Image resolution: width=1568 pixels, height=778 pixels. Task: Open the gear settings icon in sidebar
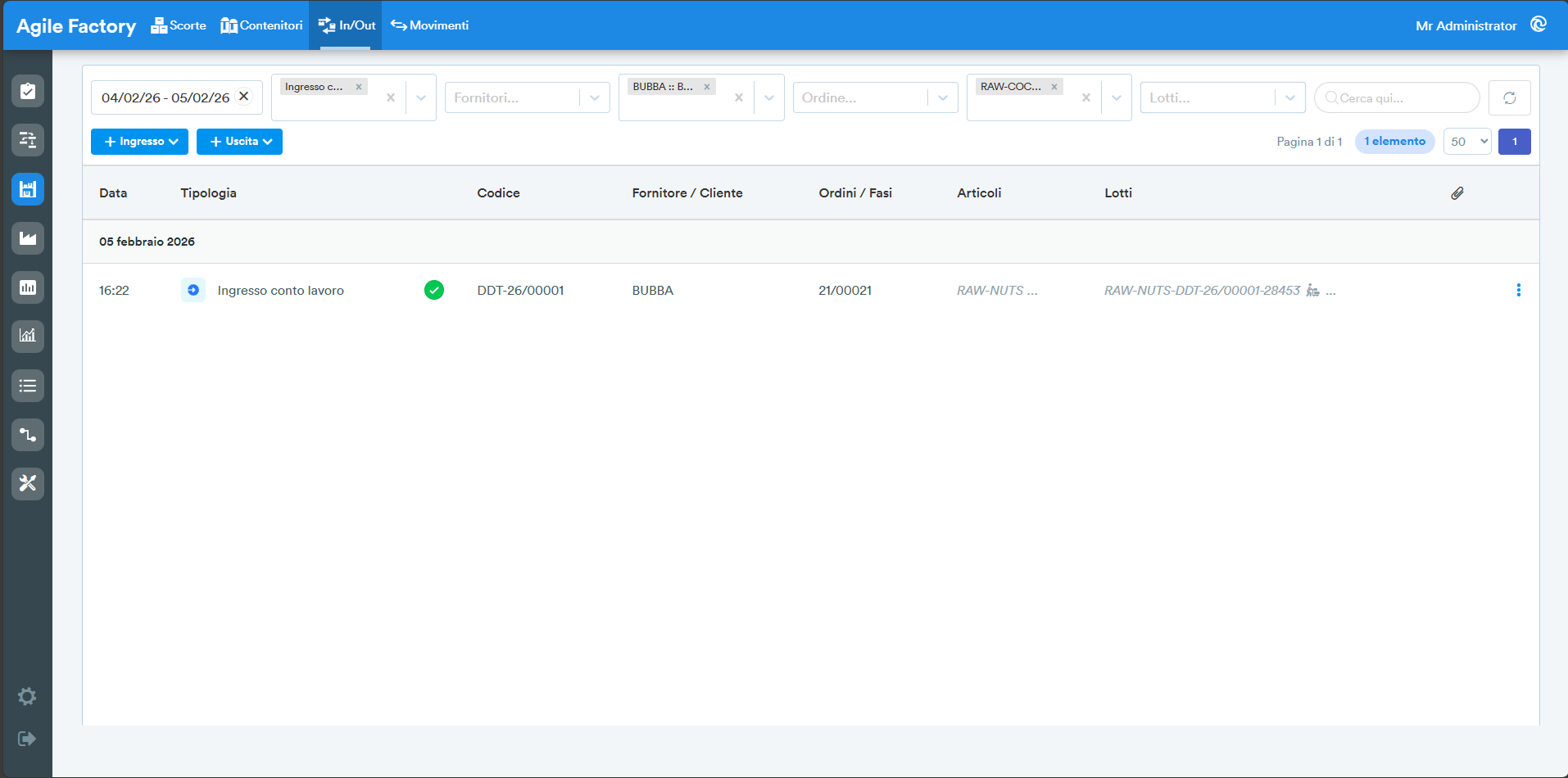click(x=27, y=696)
